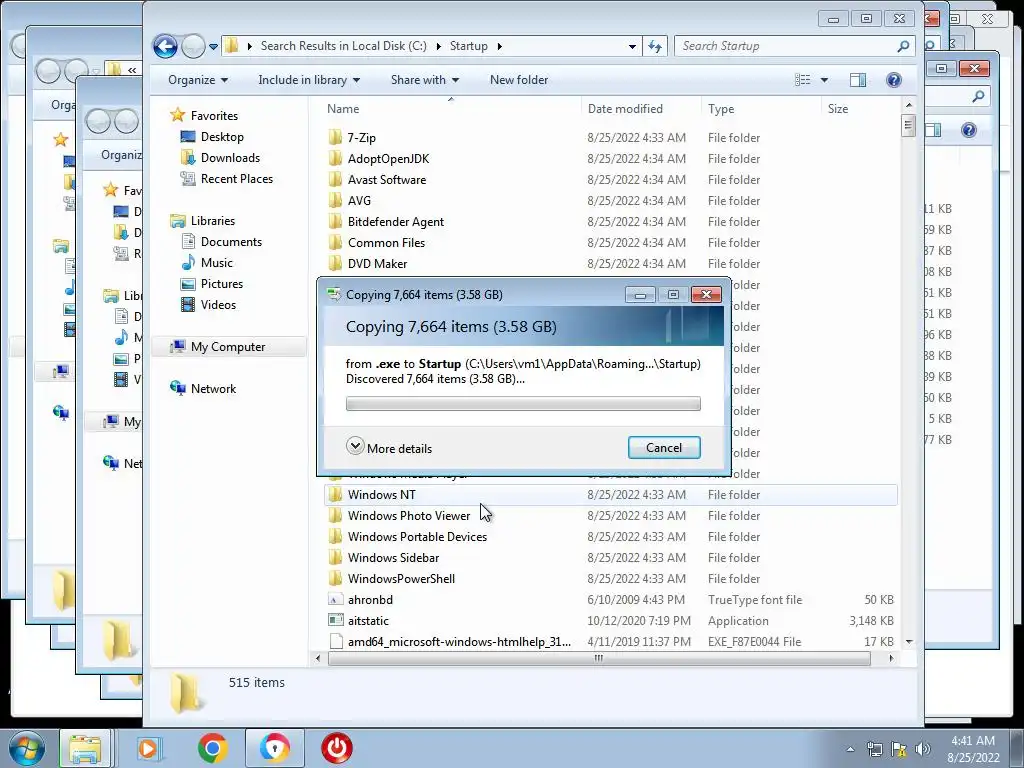Click the Action Center flag tray icon
Image resolution: width=1024 pixels, height=768 pixels.
[x=899, y=749]
